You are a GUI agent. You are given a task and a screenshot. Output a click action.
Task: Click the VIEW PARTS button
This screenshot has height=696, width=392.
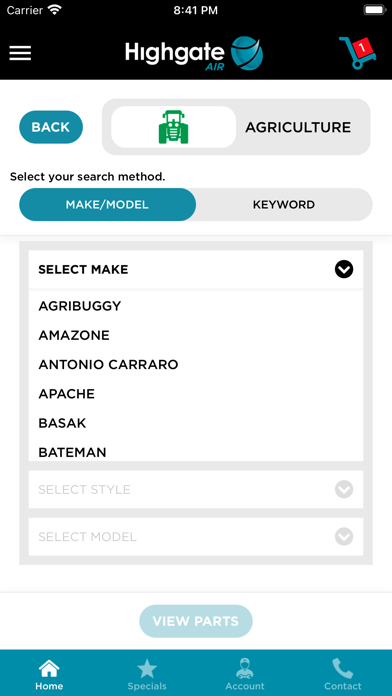196,621
